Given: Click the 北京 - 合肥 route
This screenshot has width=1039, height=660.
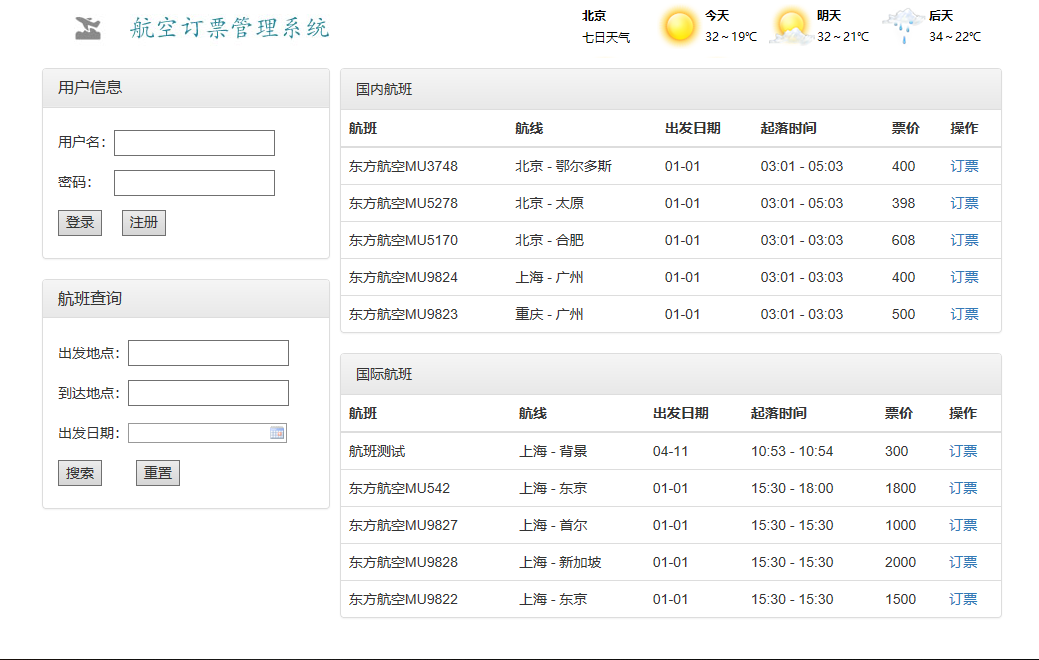Looking at the screenshot, I should 549,241.
